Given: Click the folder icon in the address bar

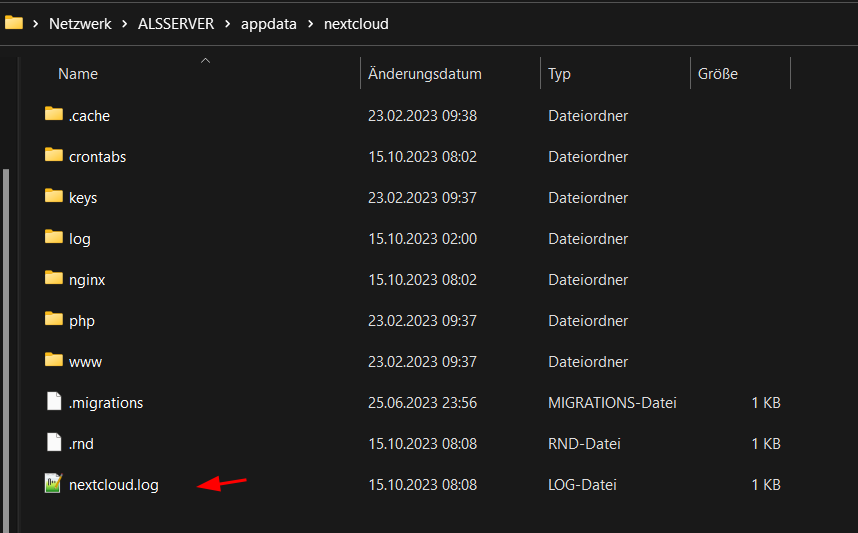Looking at the screenshot, I should click(14, 23).
